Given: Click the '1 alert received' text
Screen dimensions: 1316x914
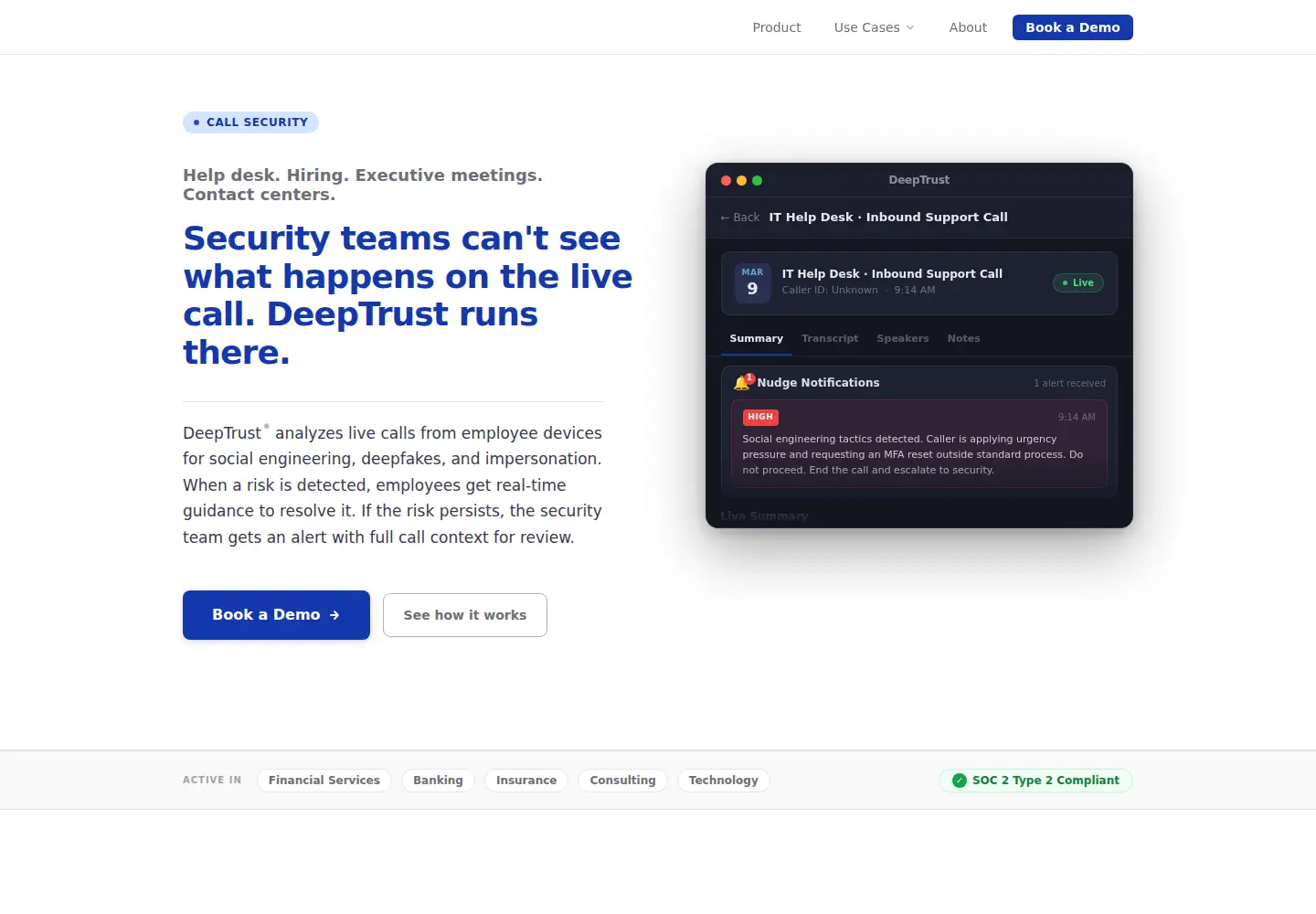Looking at the screenshot, I should click(1069, 384).
